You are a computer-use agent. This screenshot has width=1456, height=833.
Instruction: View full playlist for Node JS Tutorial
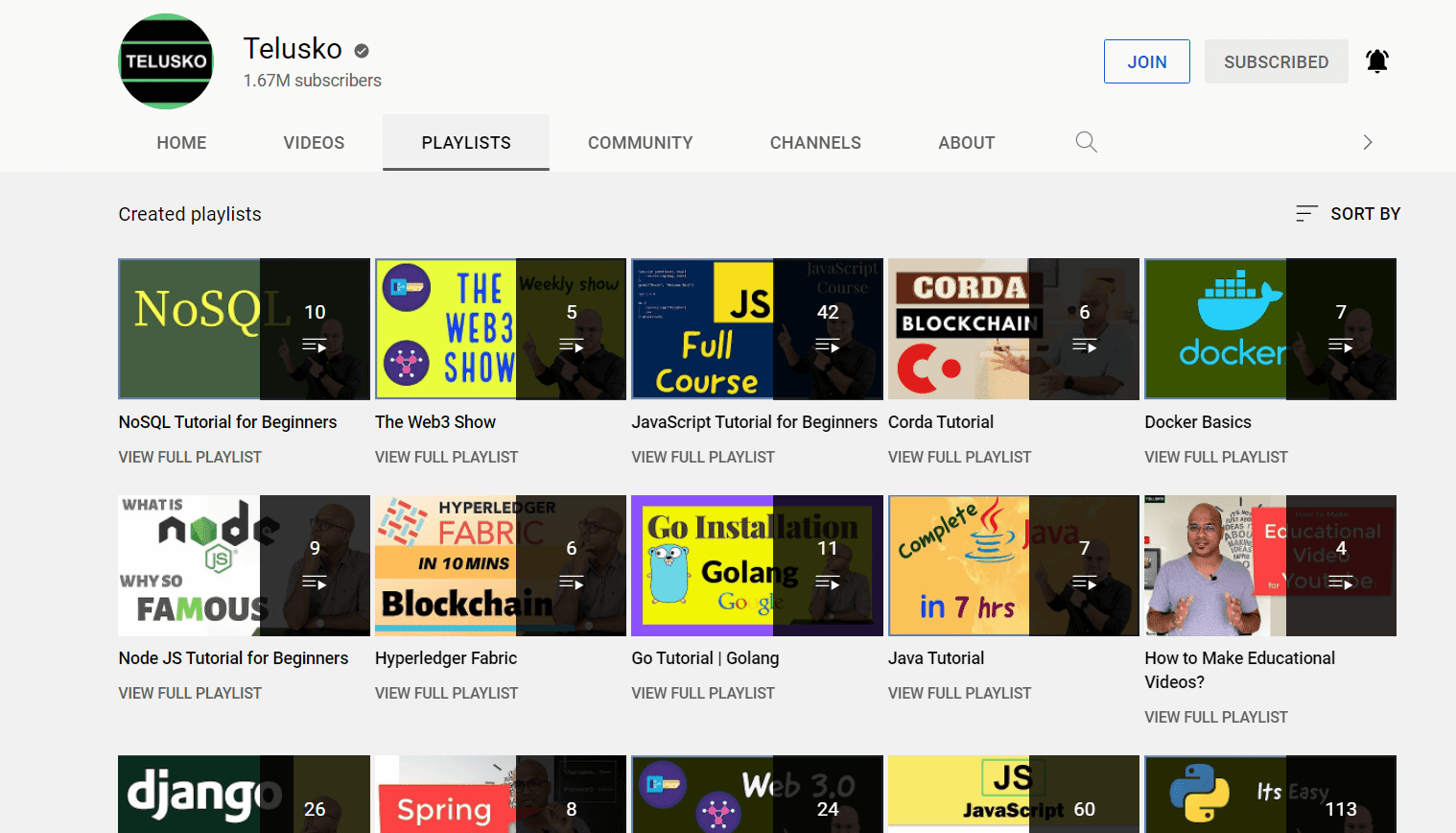pyautogui.click(x=190, y=693)
